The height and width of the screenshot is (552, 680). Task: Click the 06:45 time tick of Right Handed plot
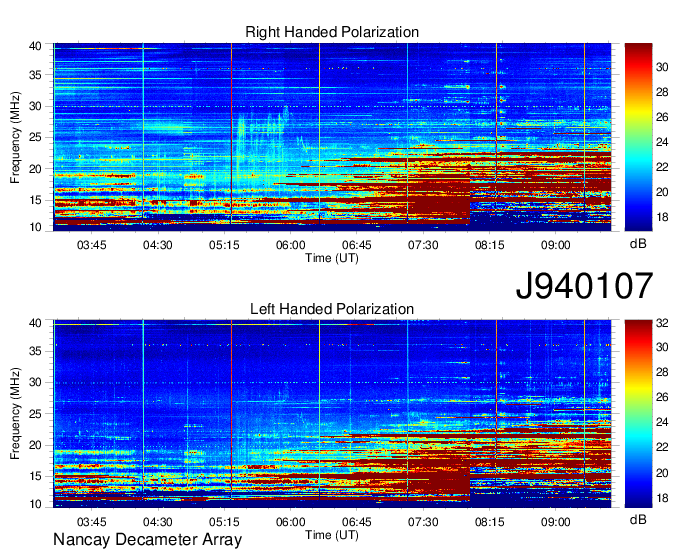click(x=356, y=245)
